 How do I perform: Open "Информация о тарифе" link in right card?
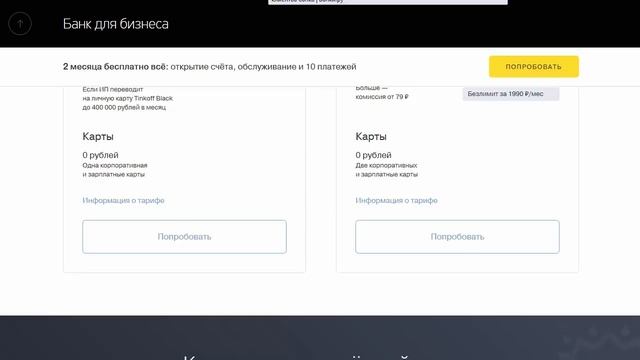tap(396, 200)
